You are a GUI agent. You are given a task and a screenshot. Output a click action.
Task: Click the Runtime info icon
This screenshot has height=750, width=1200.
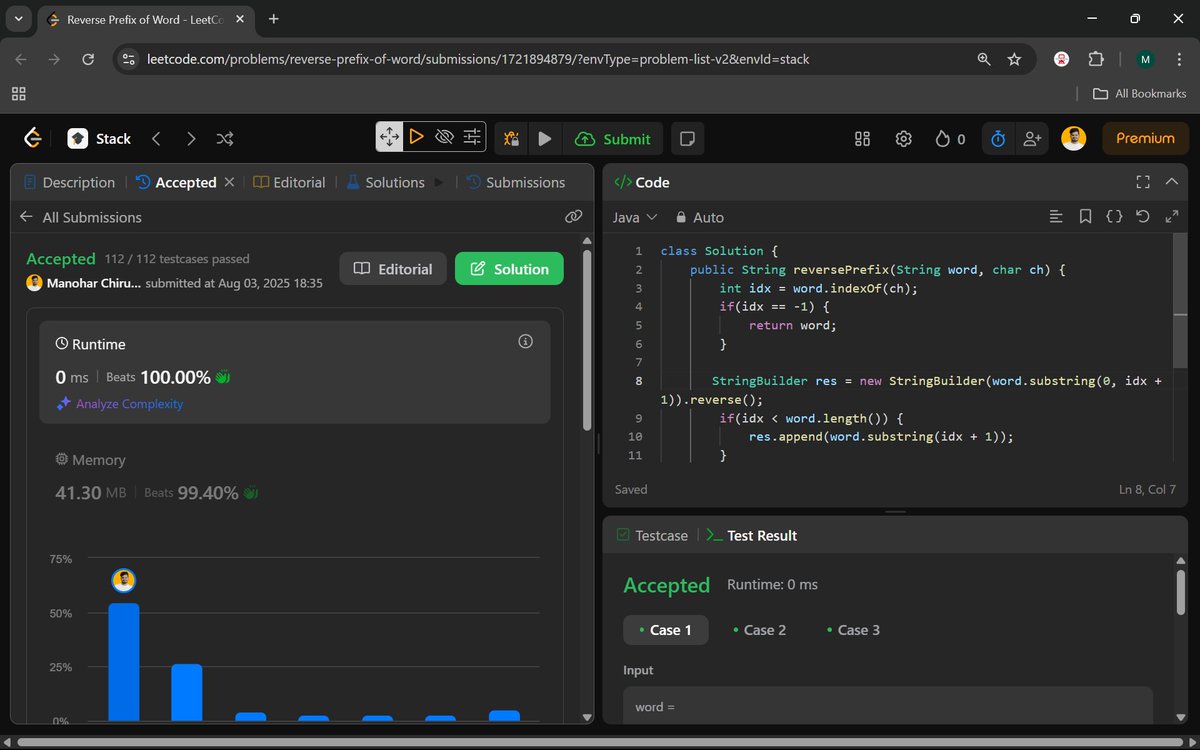click(x=525, y=342)
